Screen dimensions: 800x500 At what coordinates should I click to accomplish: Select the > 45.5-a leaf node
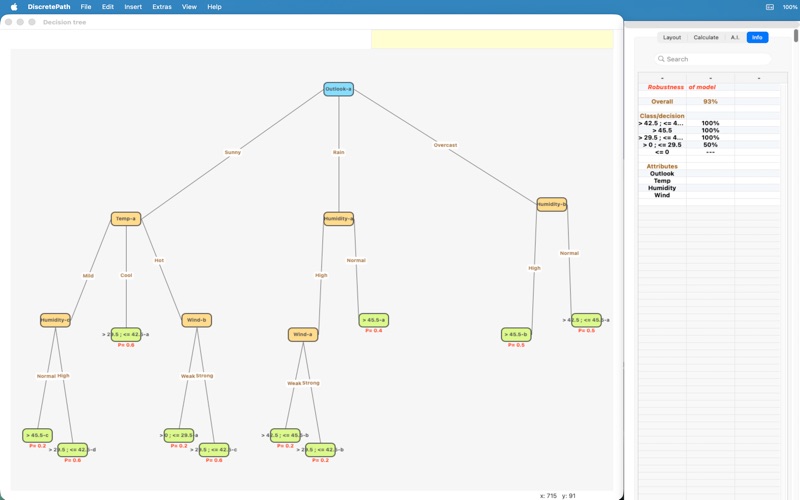click(x=374, y=320)
